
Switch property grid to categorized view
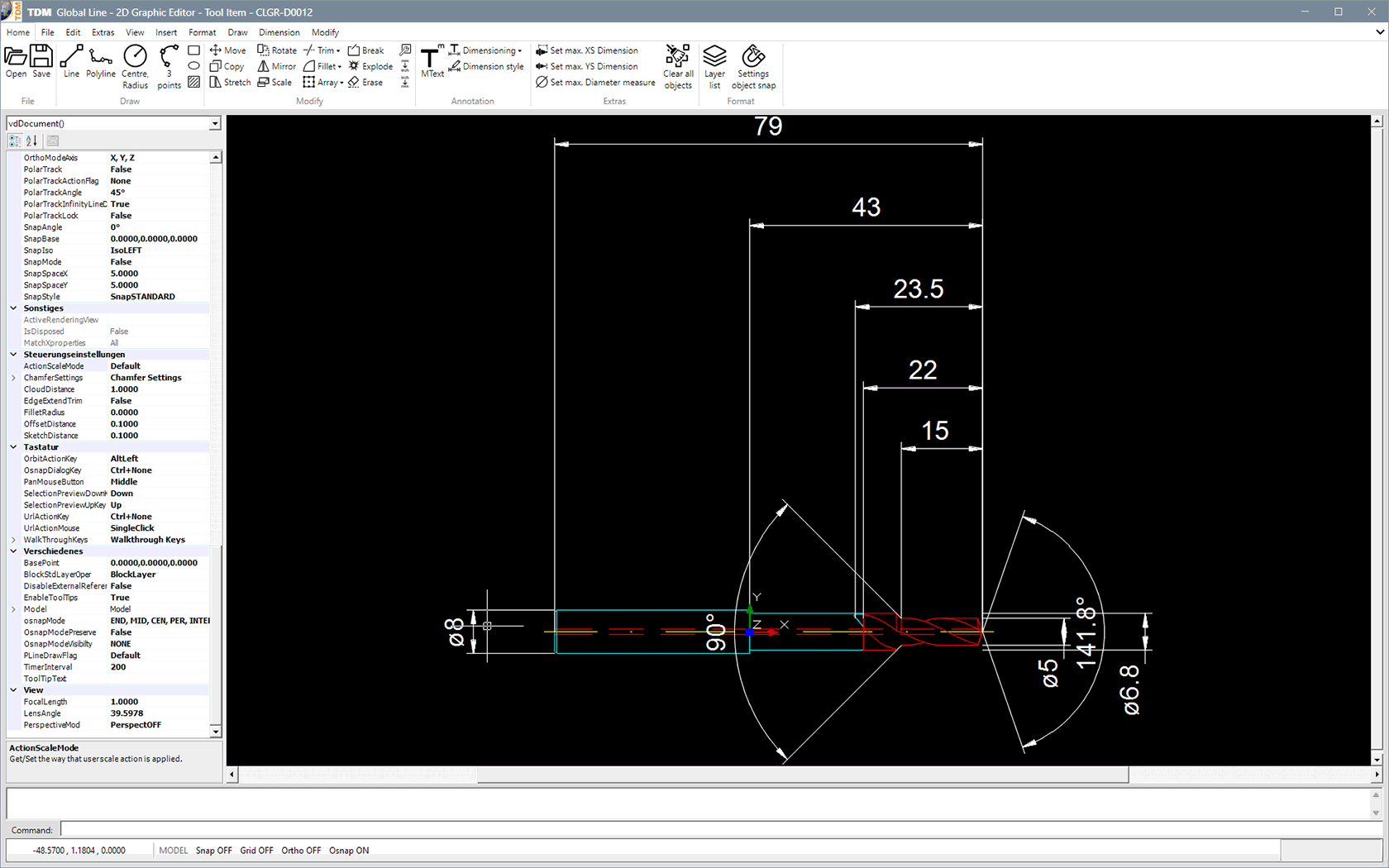15,141
